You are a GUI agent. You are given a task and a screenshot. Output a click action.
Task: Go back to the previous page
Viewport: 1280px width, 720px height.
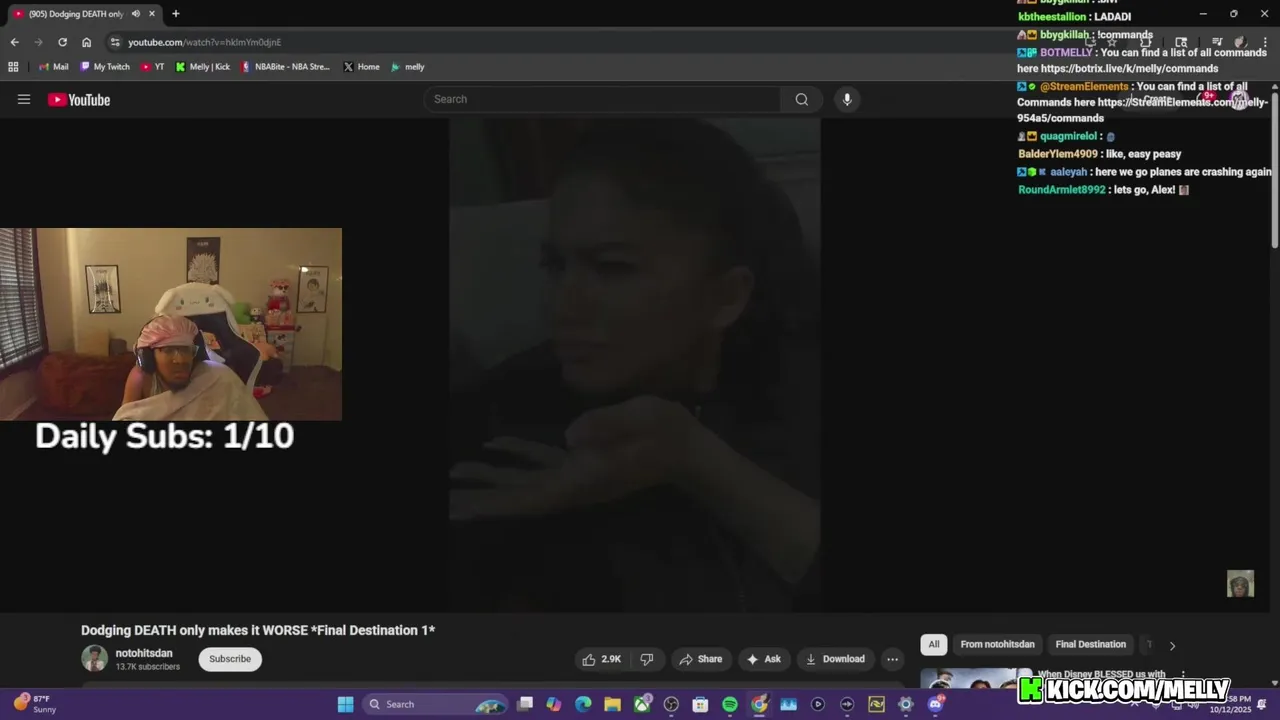14,42
